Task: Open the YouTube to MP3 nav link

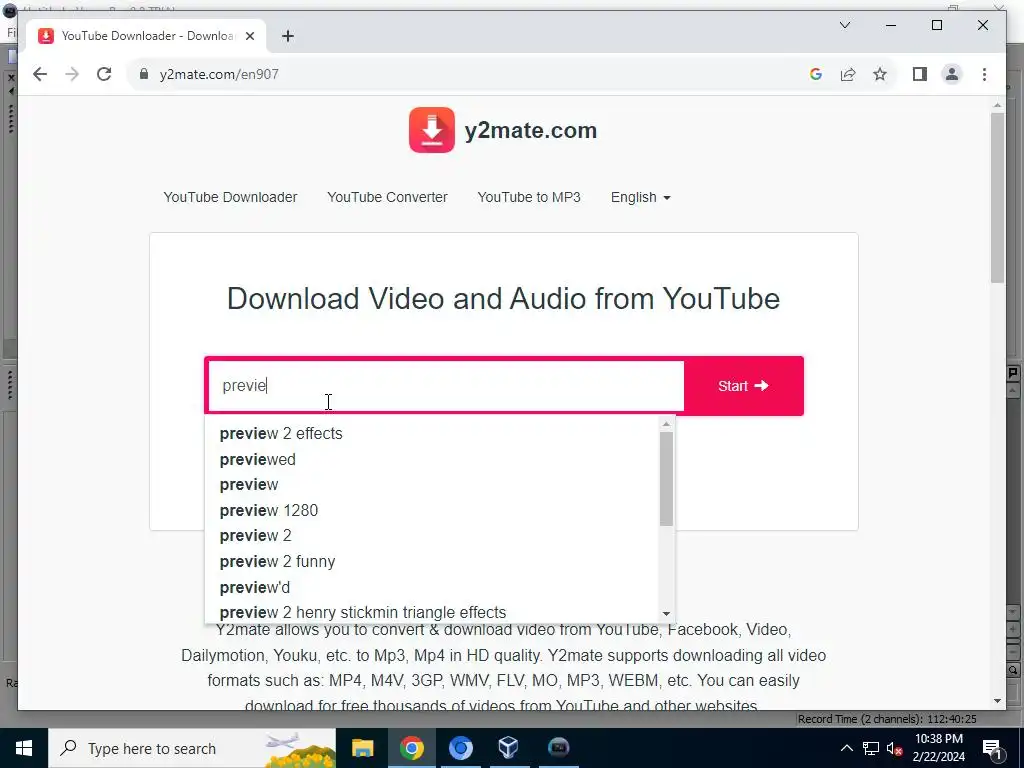Action: tap(529, 197)
